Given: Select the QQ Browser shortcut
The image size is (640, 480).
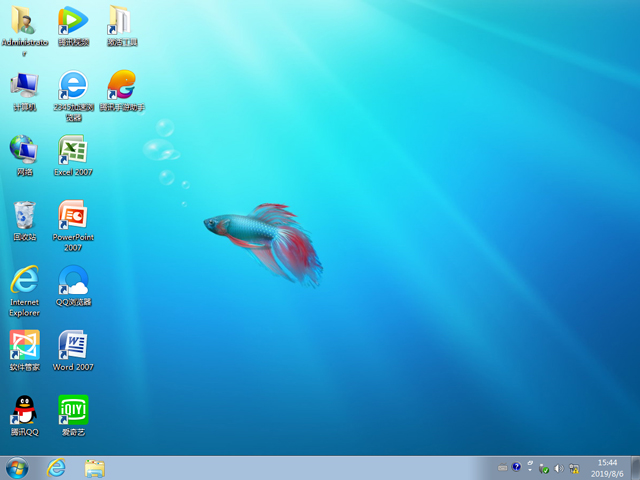Looking at the screenshot, I should pyautogui.click(x=72, y=280).
